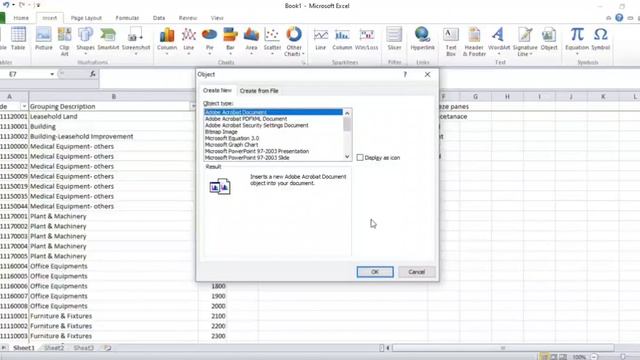The height and width of the screenshot is (360, 640).
Task: Click the insert function fx button
Action: point(93,74)
